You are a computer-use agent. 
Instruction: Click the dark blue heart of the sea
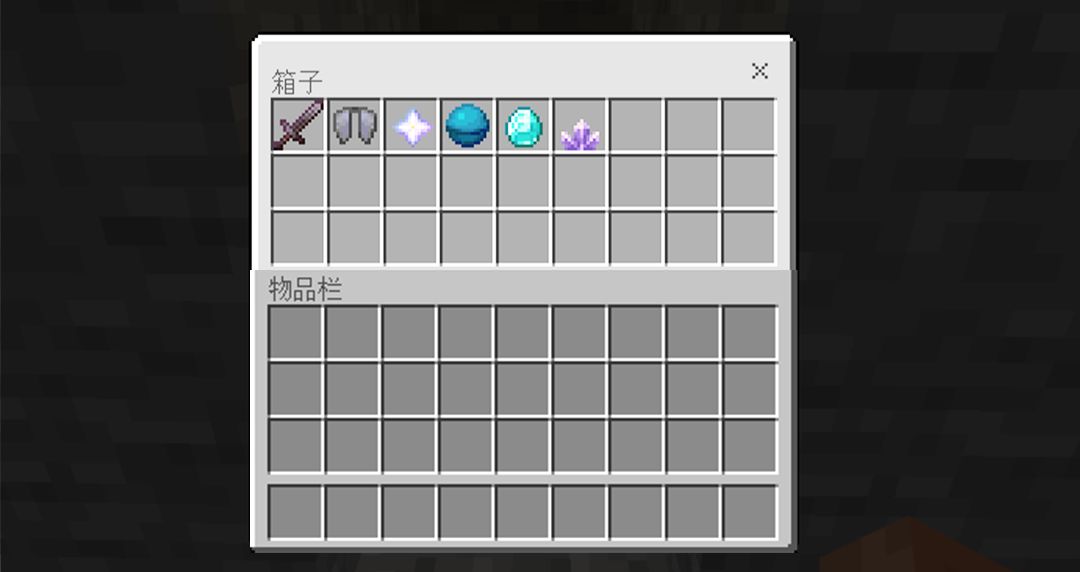tap(467, 125)
